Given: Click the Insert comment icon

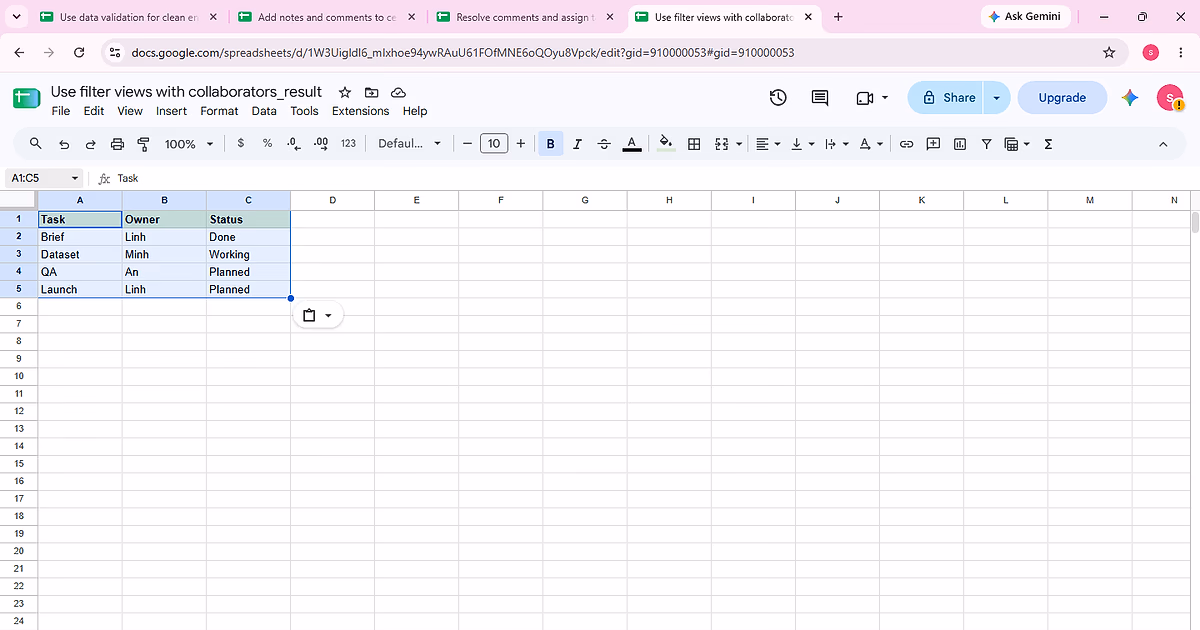Looking at the screenshot, I should click(933, 144).
